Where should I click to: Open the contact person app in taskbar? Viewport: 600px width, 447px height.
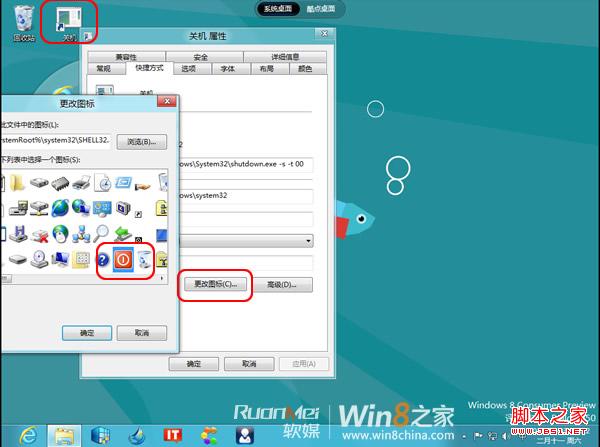[245, 436]
